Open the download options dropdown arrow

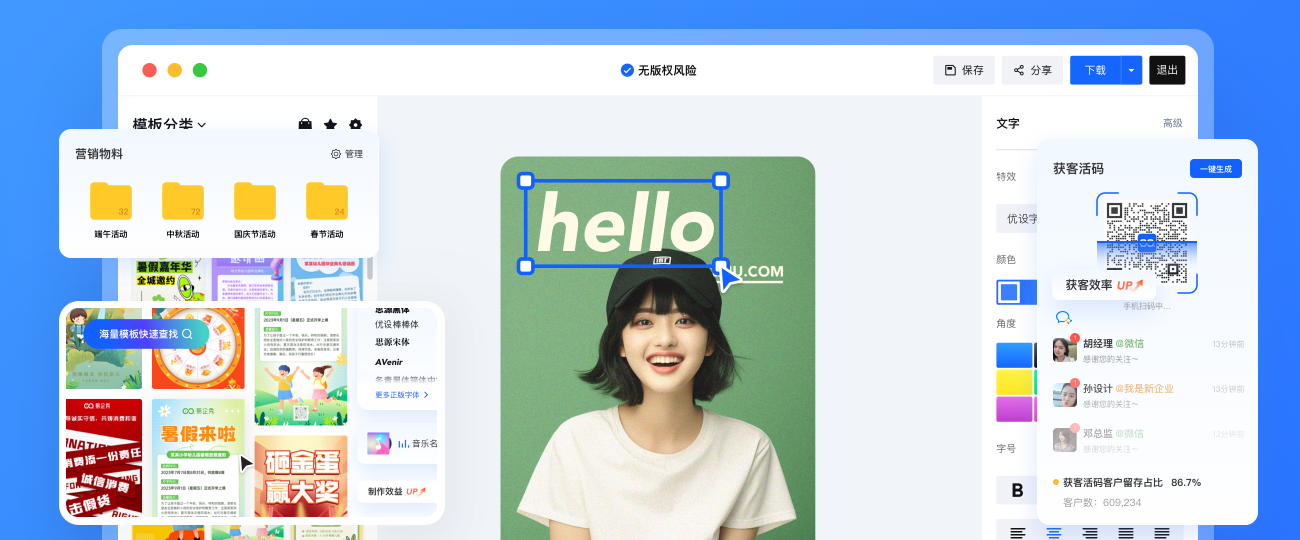tap(1132, 70)
